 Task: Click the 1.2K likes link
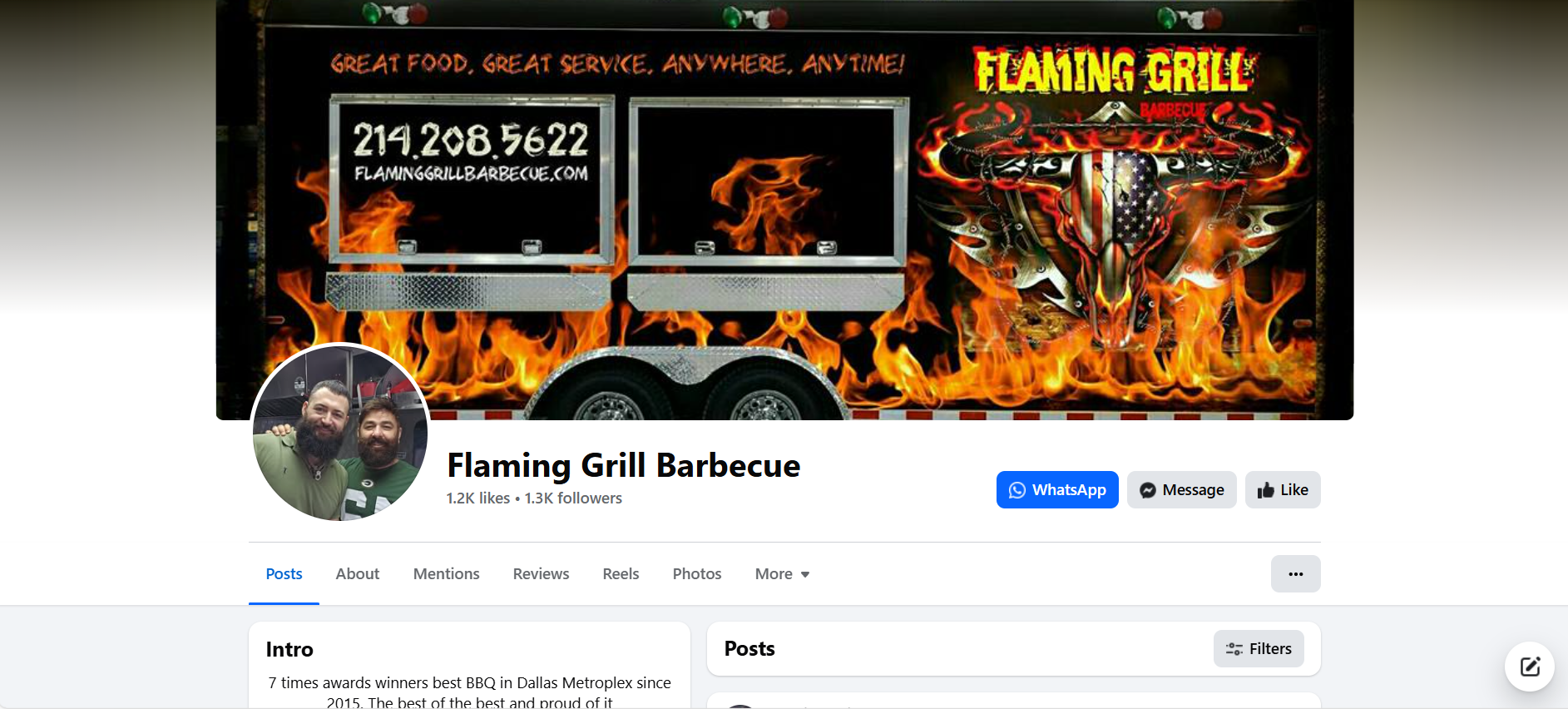(478, 498)
